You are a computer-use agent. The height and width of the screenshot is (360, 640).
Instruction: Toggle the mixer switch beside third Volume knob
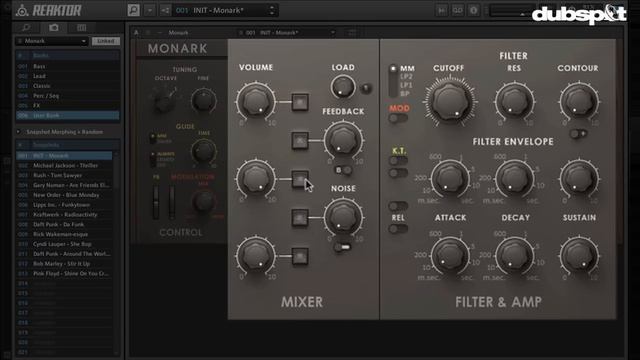(300, 256)
